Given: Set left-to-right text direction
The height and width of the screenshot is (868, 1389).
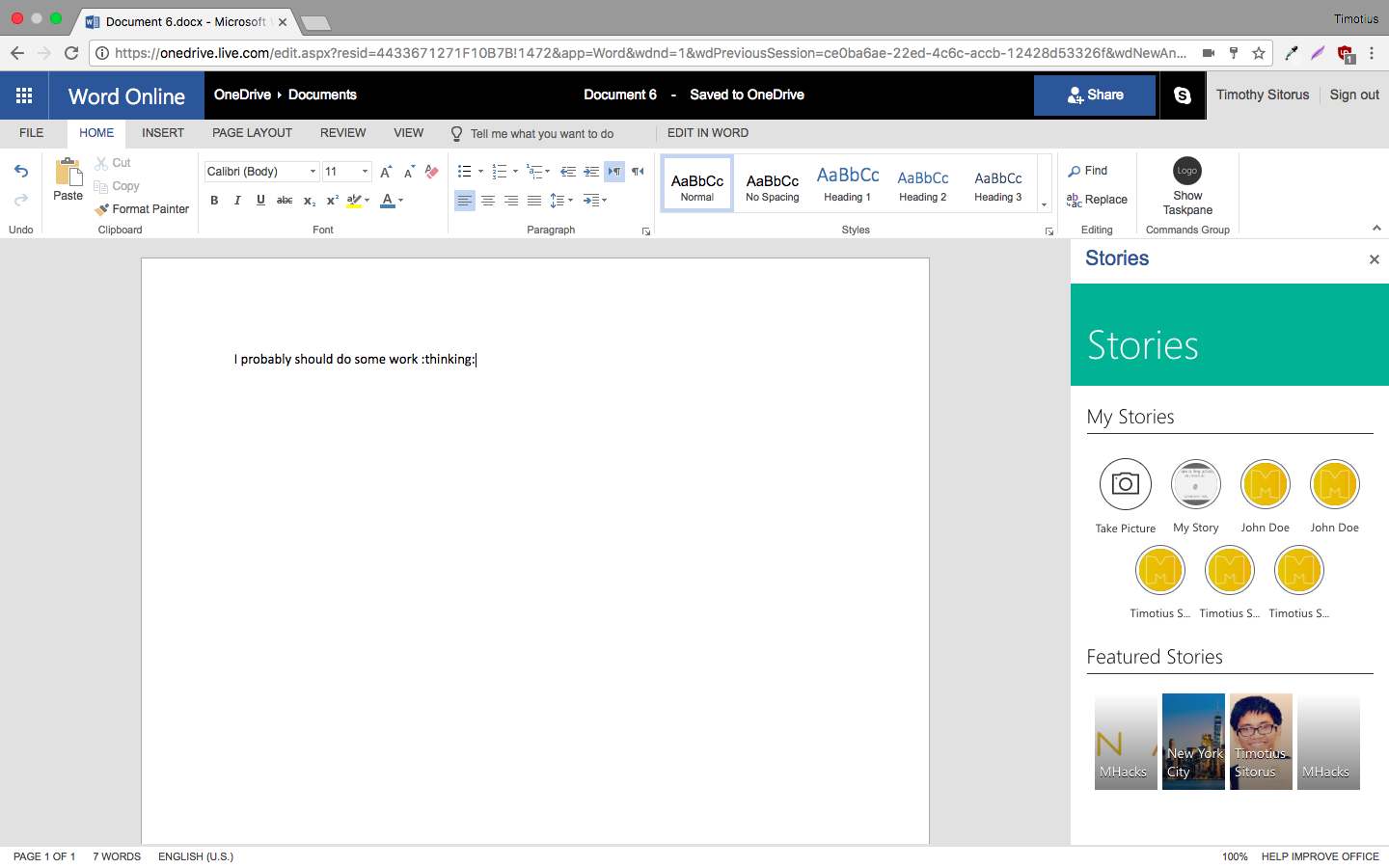Looking at the screenshot, I should pyautogui.click(x=614, y=172).
